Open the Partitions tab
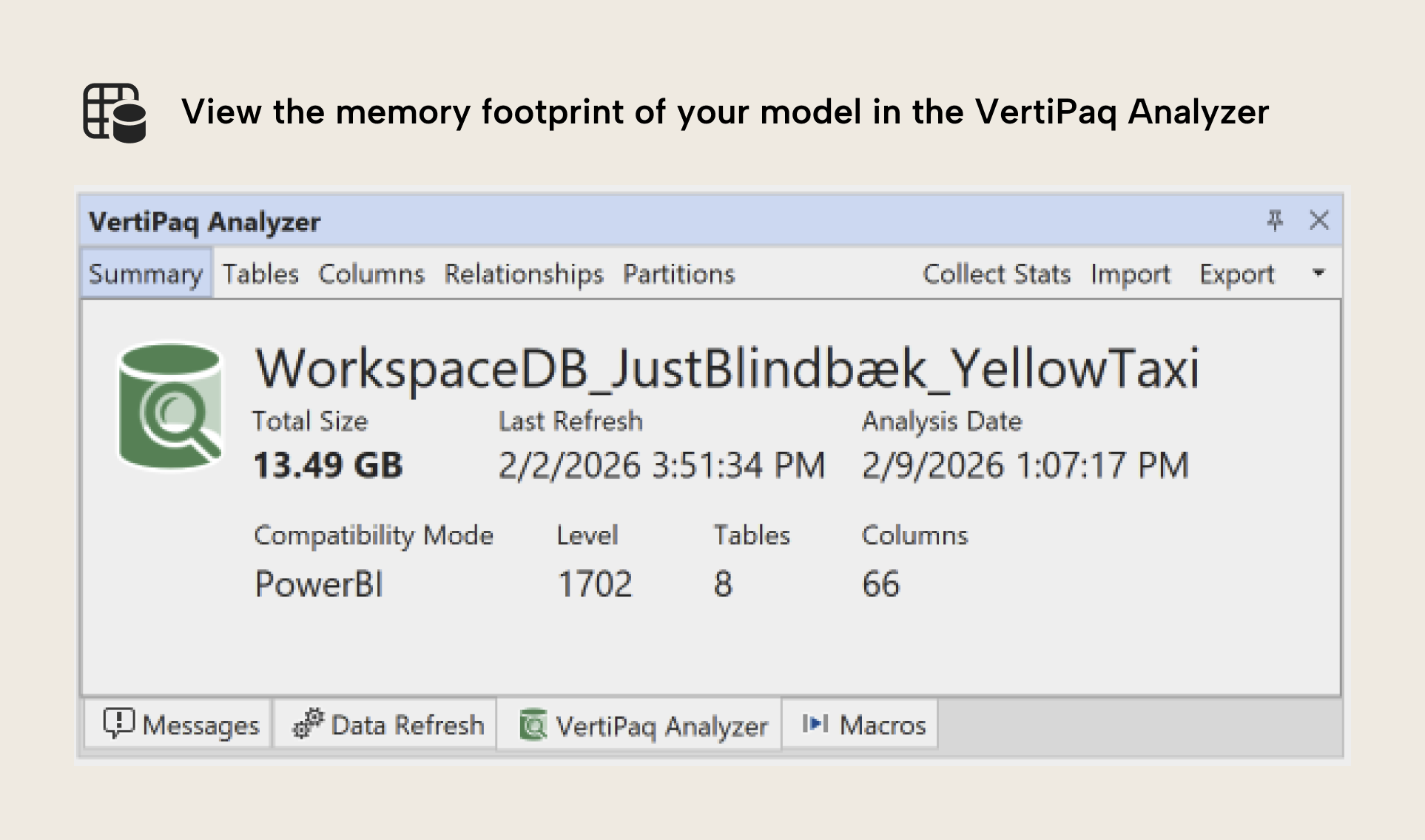The image size is (1425, 840). (x=678, y=274)
